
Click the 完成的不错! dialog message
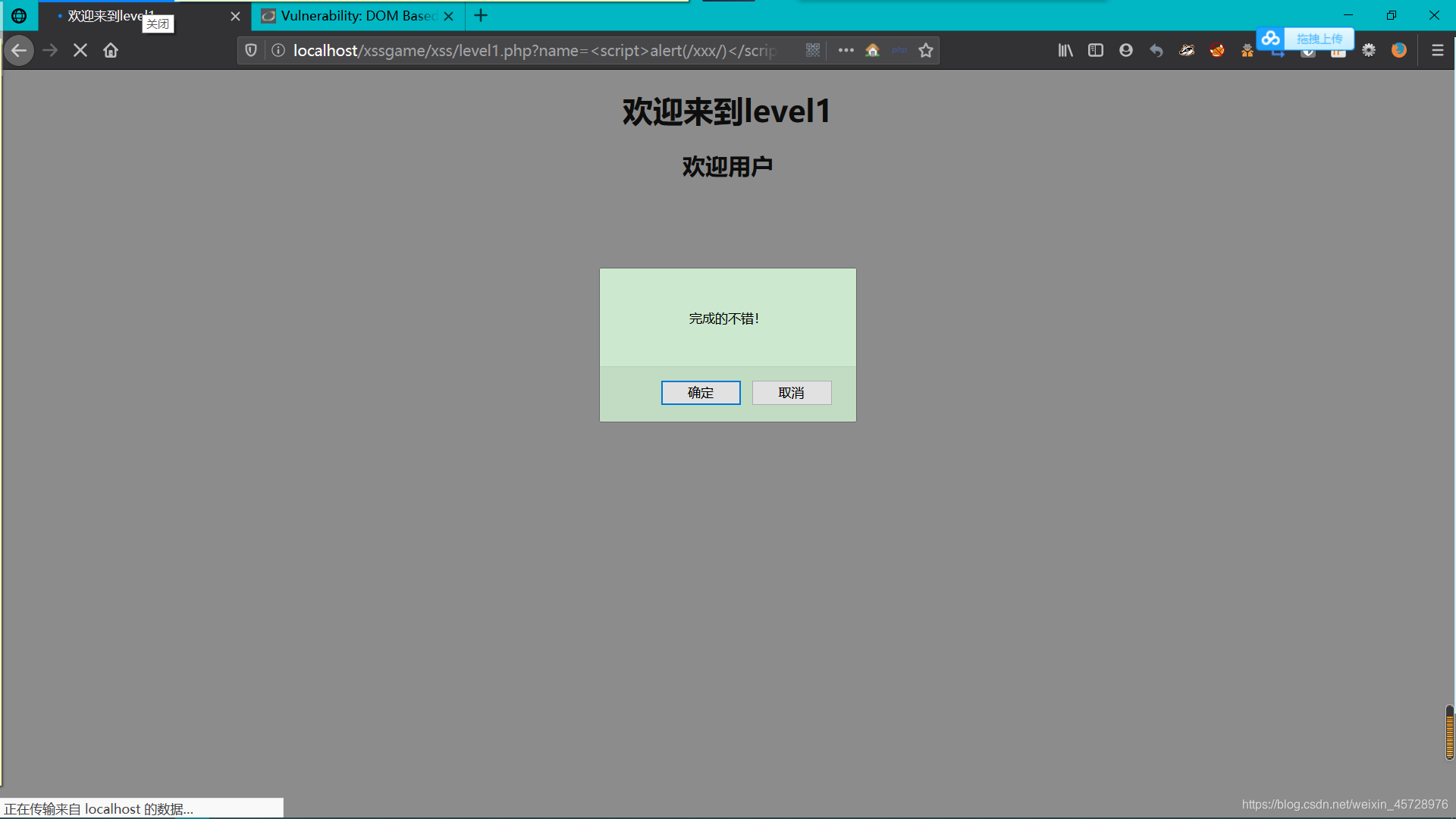724,318
